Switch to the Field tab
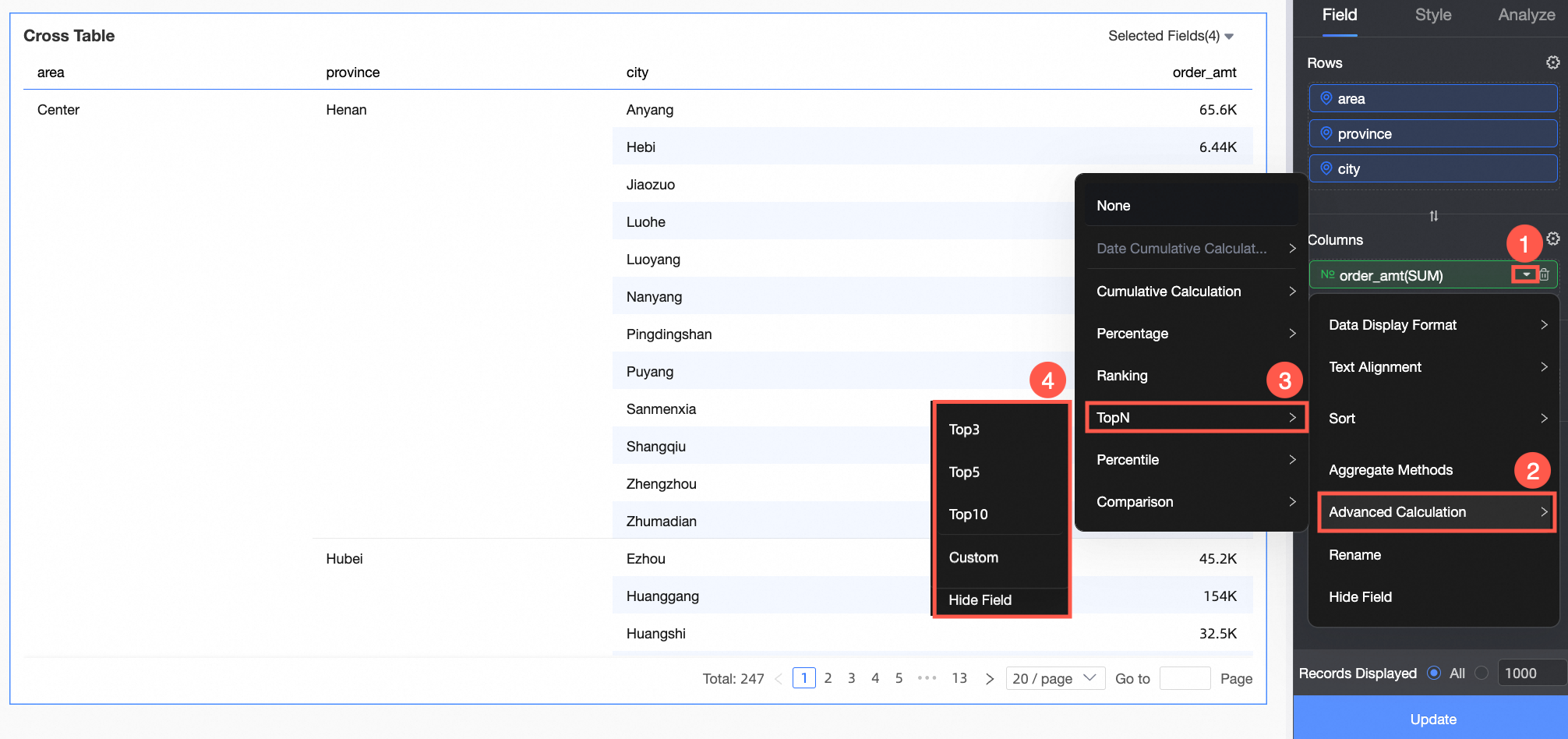This screenshot has width=1568, height=739. (1340, 15)
